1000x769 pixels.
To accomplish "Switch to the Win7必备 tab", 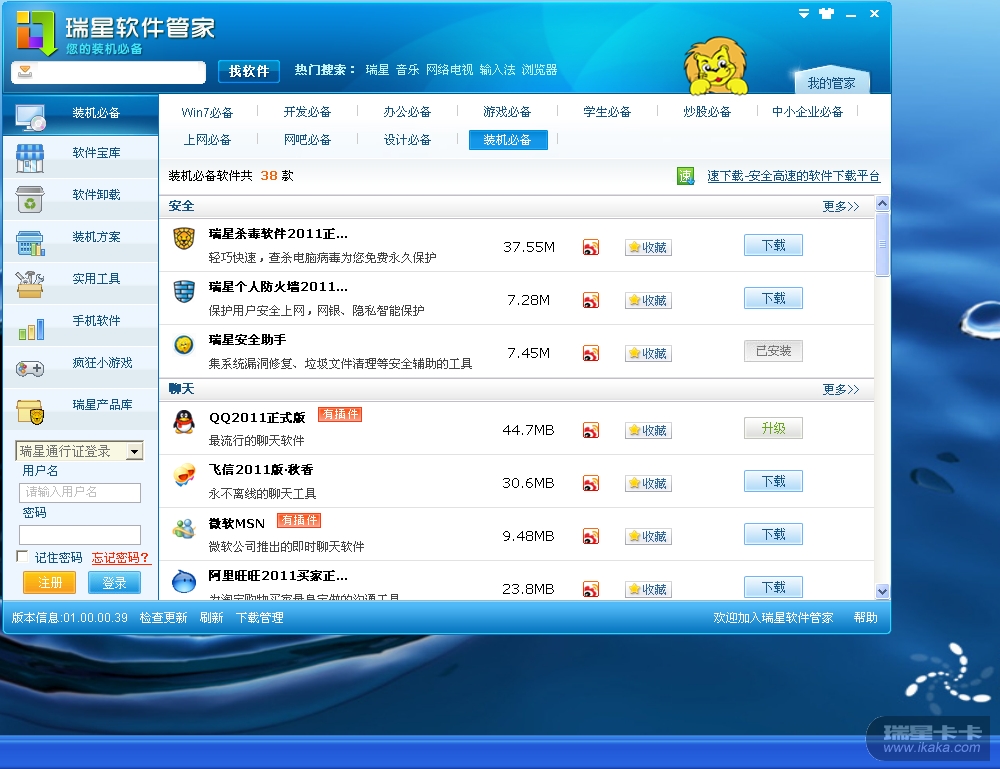I will point(207,113).
